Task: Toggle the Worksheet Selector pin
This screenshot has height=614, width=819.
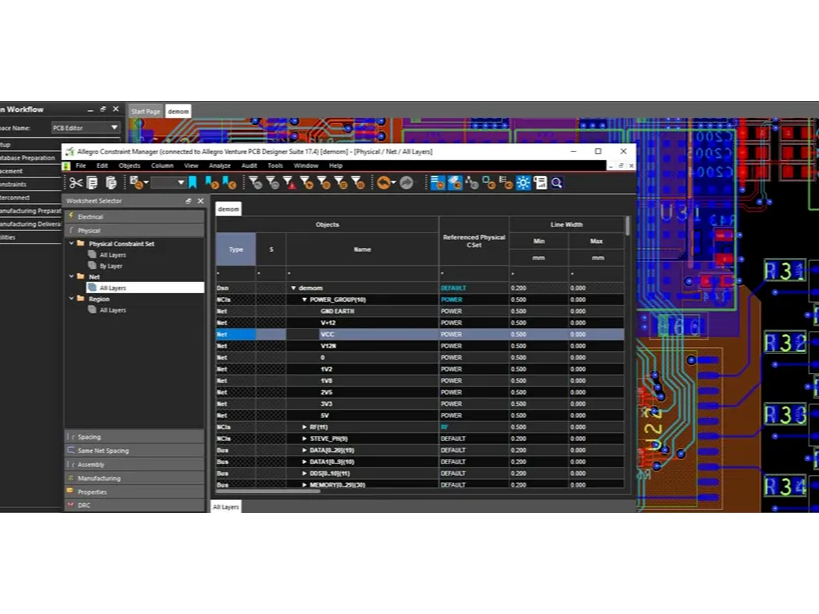Action: [x=188, y=200]
